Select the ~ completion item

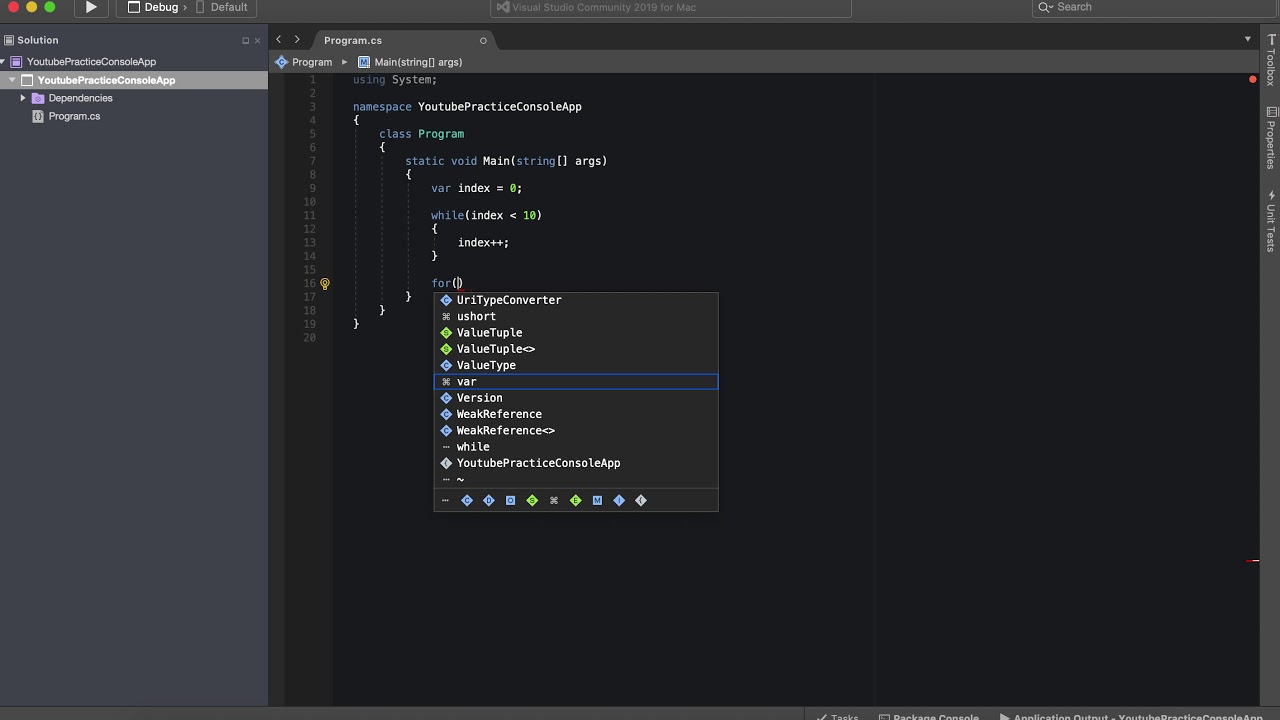point(576,479)
